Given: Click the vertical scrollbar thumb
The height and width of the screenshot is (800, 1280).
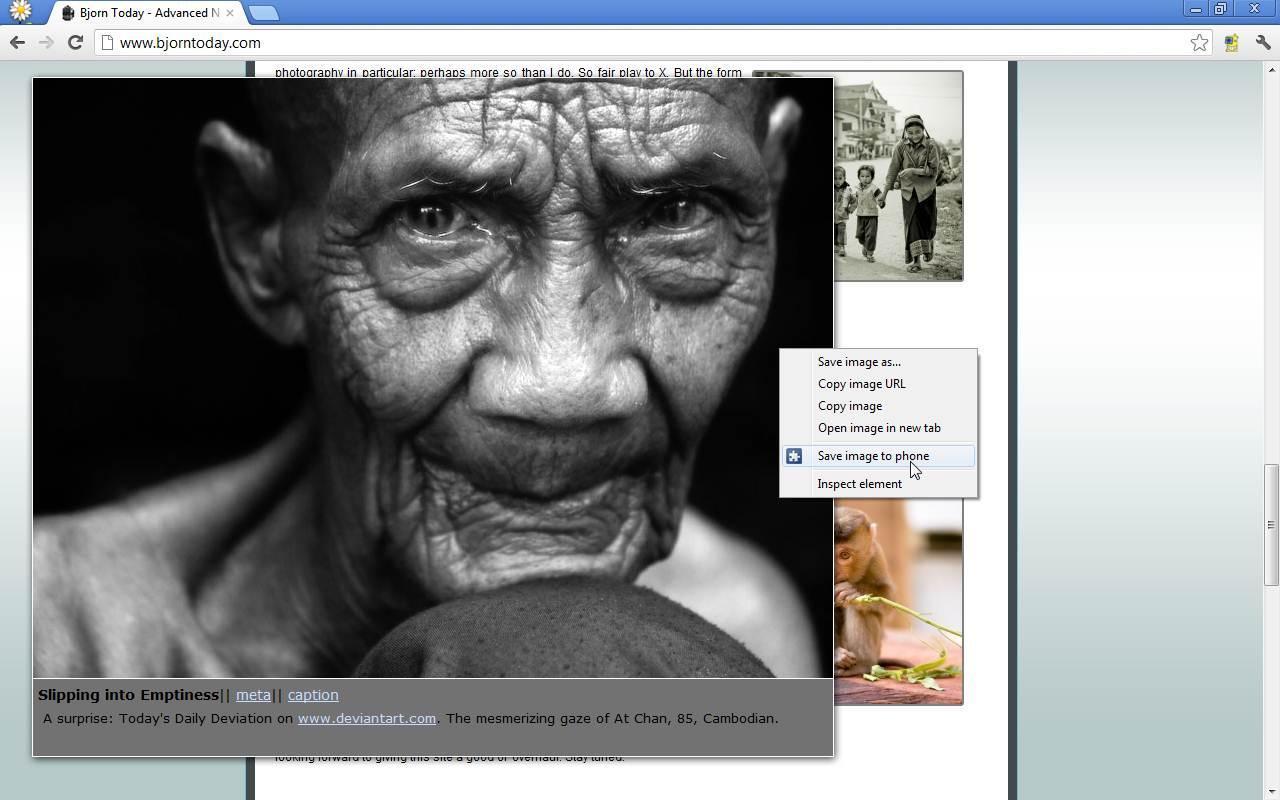Looking at the screenshot, I should [1272, 525].
